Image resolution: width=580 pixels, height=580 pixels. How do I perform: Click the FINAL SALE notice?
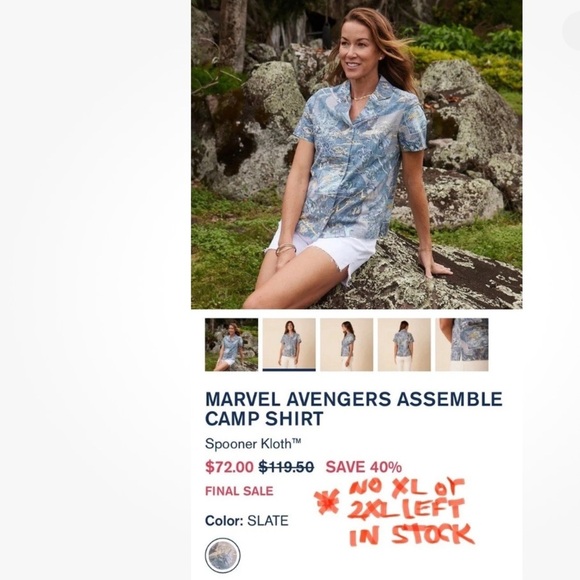click(239, 491)
